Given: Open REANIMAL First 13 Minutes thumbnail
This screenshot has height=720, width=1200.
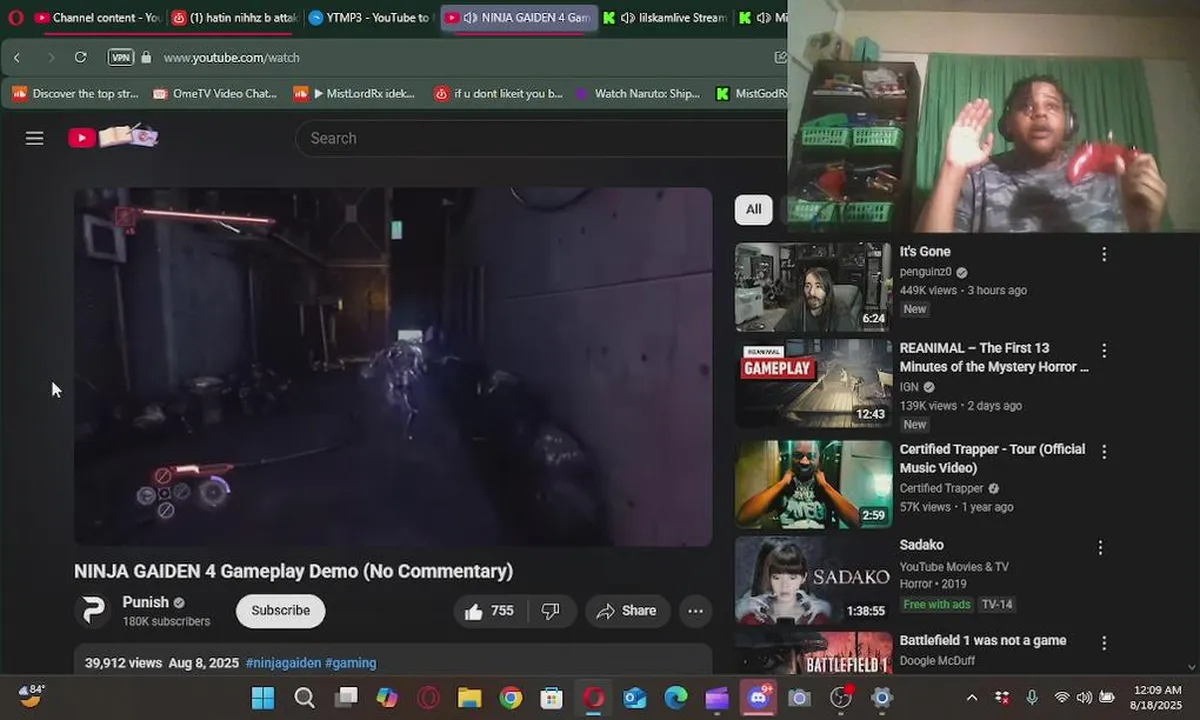Looking at the screenshot, I should coord(813,383).
